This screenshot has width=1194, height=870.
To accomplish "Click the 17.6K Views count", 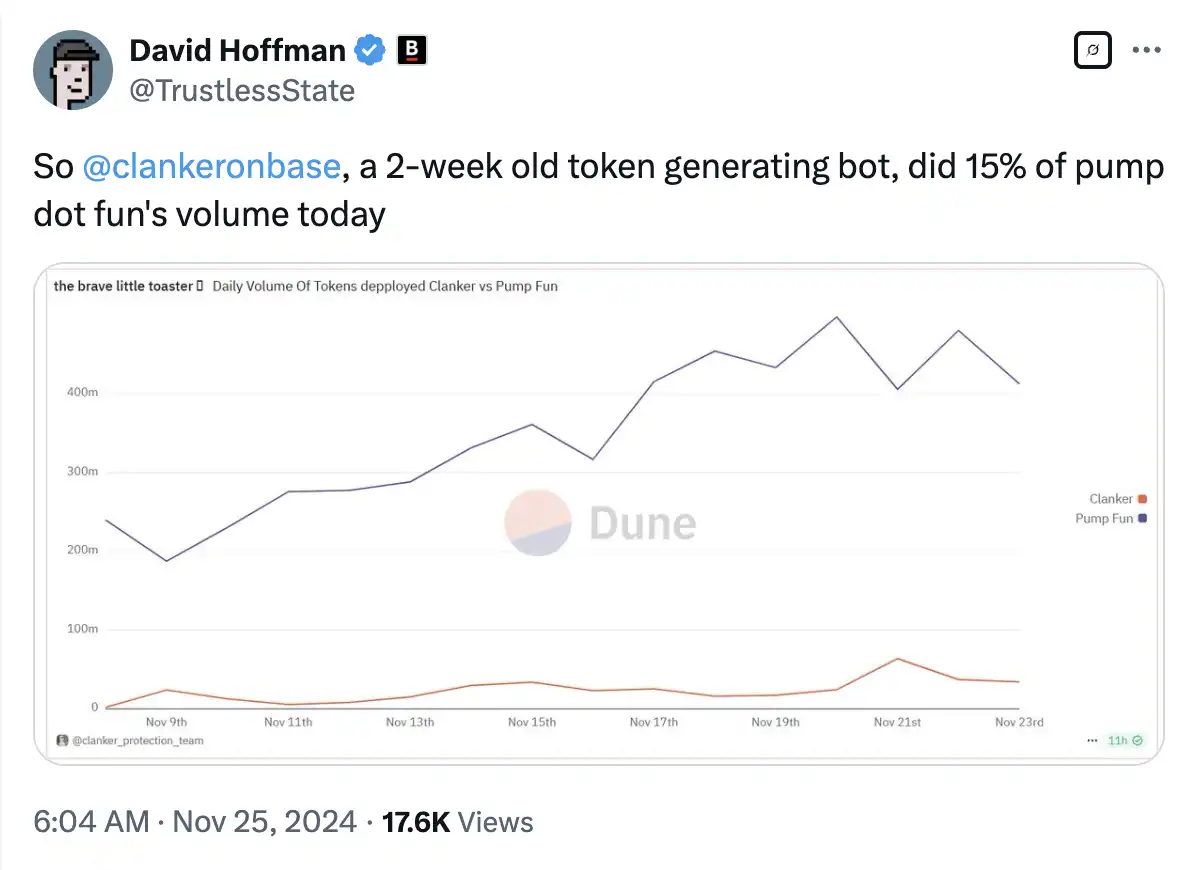I will pyautogui.click(x=458, y=822).
